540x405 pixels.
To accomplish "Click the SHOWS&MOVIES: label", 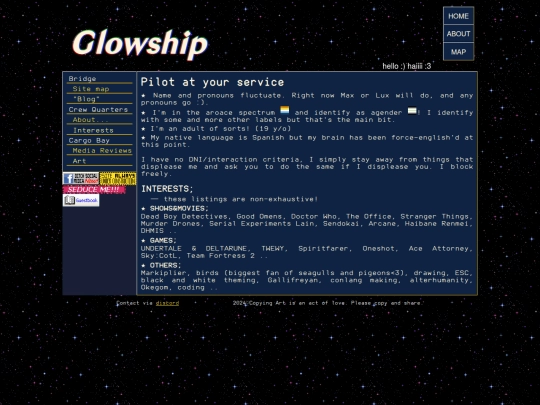I will pyautogui.click(x=179, y=208).
